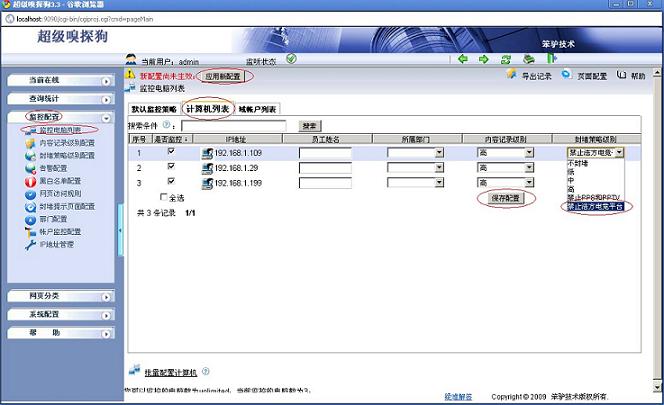
Task: Switch to the 默认监控策略 tab
Action: 153,109
